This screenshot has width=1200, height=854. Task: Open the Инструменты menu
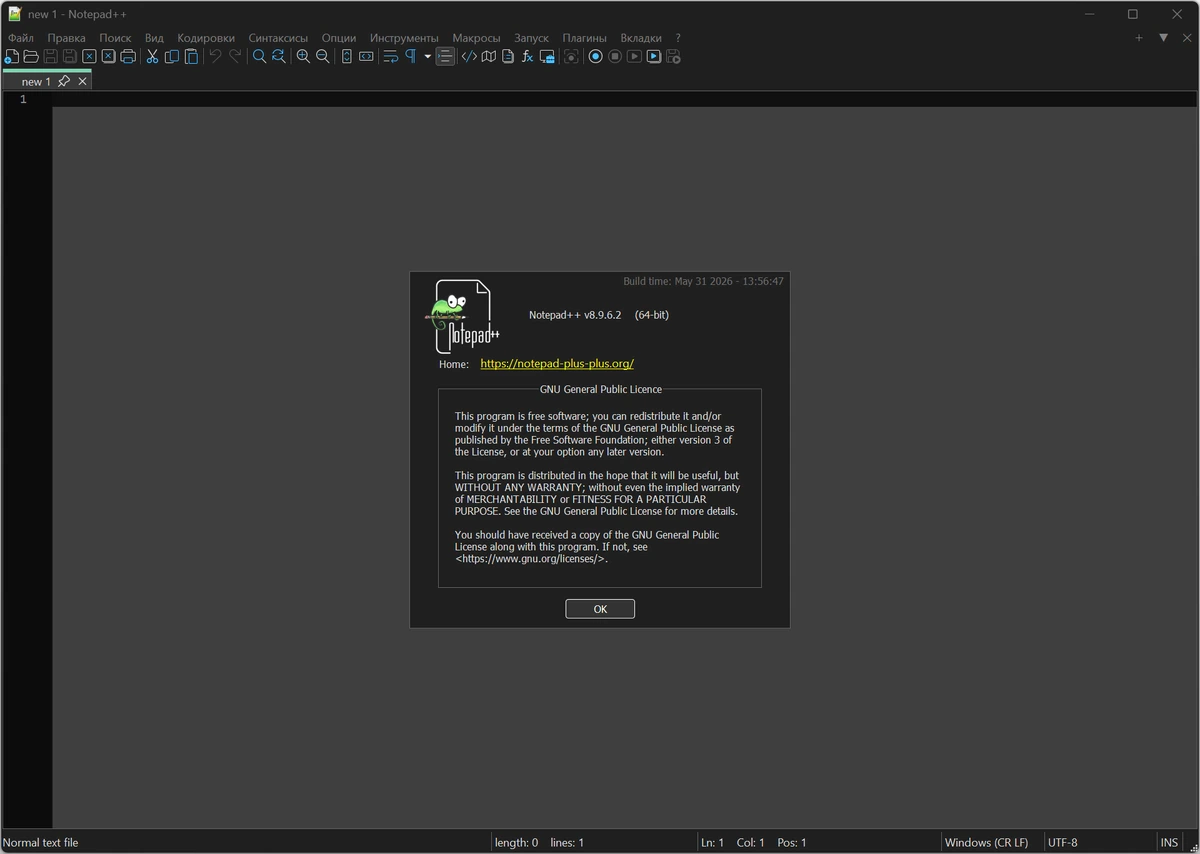click(x=404, y=38)
